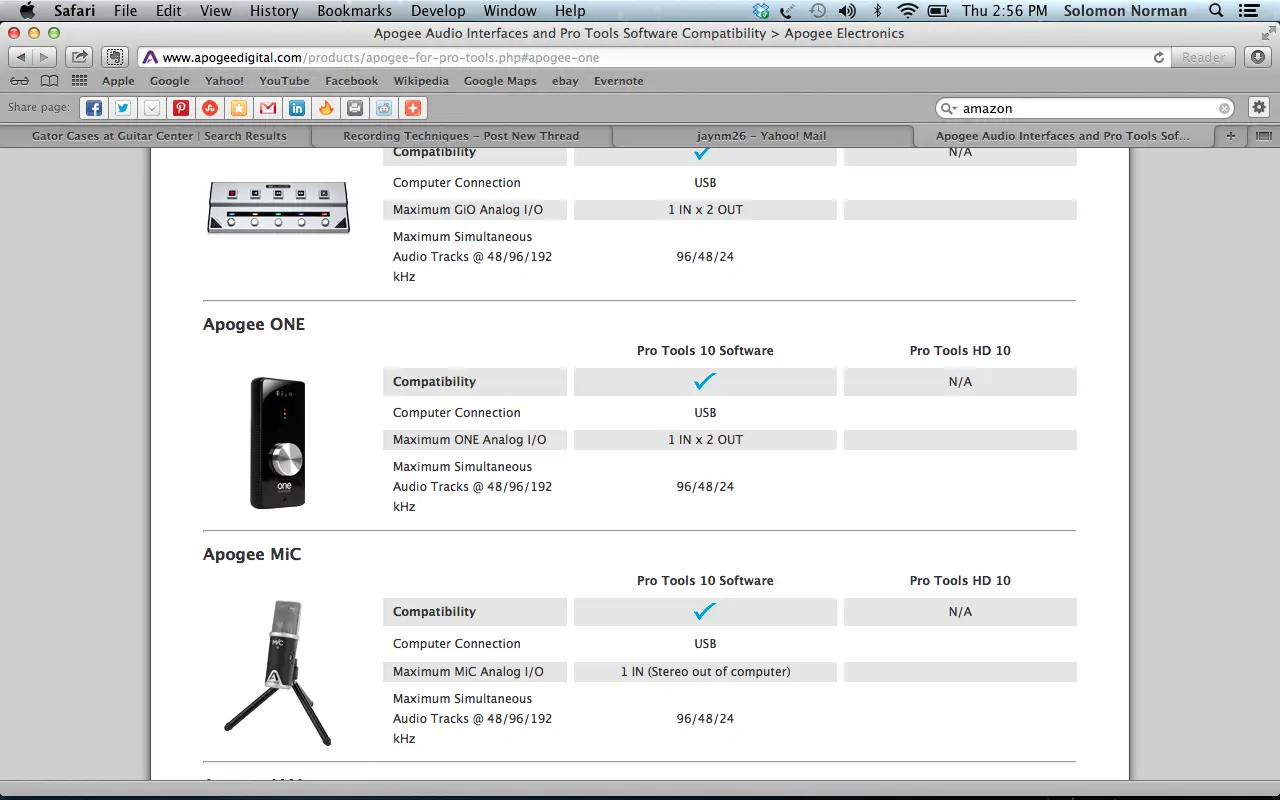This screenshot has height=800, width=1280.
Task: Open the Share menu button in toolbar
Action: 80,57
